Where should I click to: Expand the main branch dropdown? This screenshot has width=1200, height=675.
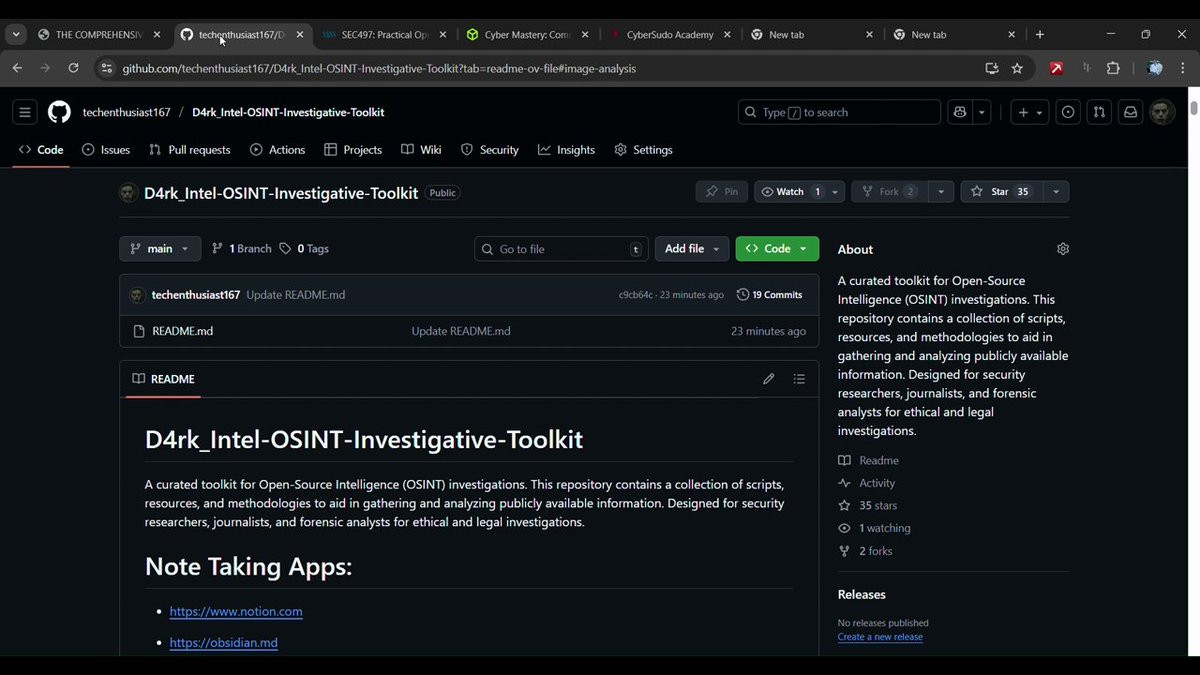click(x=160, y=249)
